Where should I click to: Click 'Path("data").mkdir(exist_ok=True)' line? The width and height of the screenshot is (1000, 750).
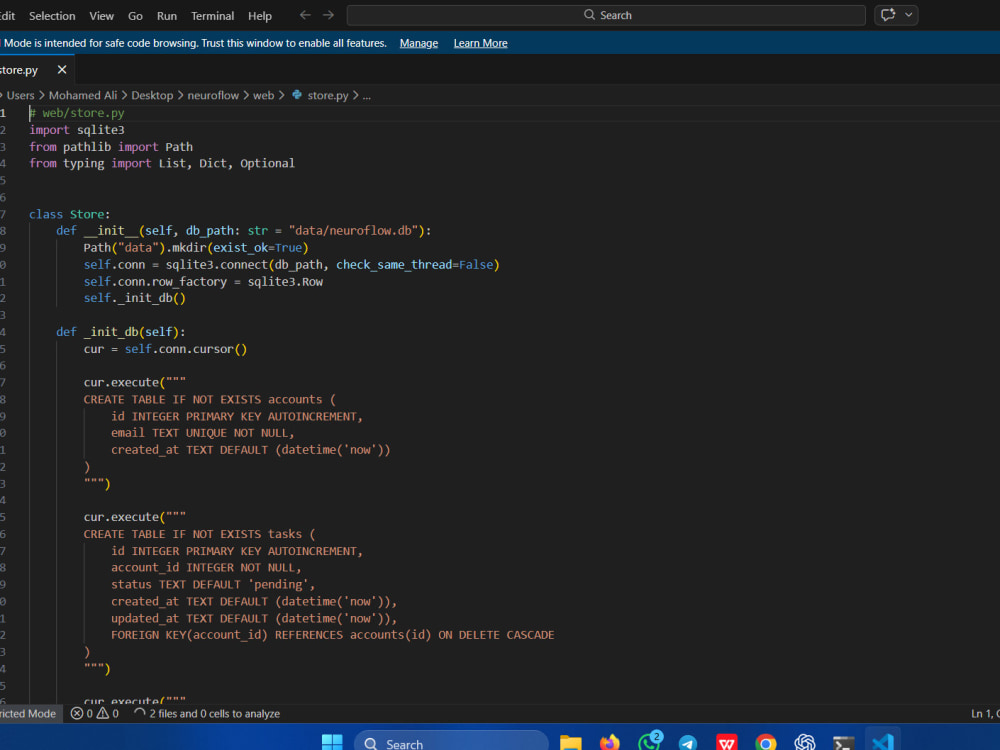196,248
